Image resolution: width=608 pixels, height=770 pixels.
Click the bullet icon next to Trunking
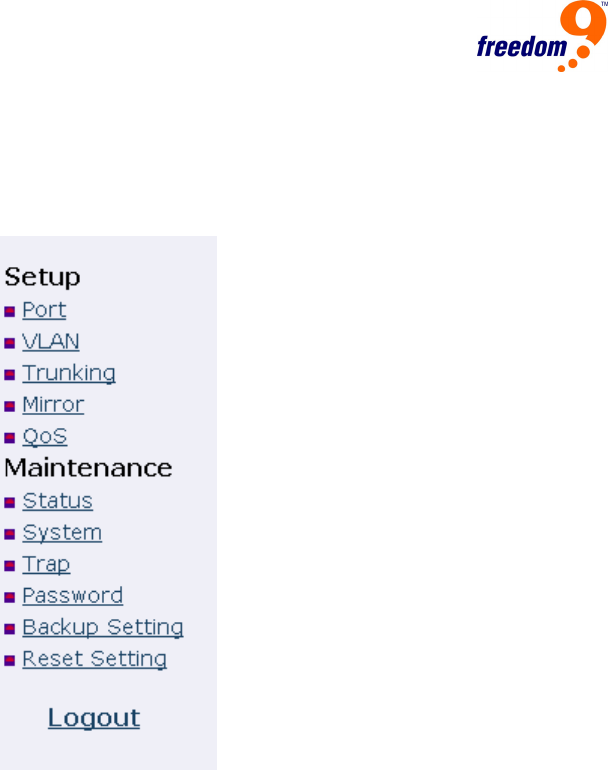coord(10,374)
